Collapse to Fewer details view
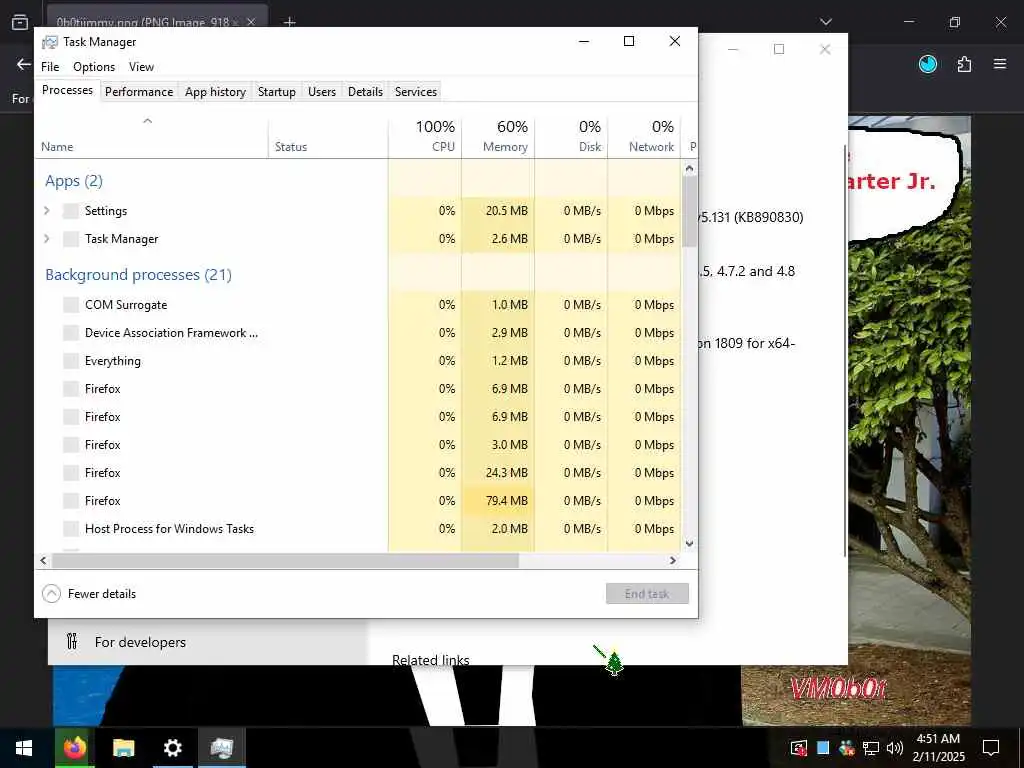This screenshot has height=768, width=1024. (x=89, y=594)
